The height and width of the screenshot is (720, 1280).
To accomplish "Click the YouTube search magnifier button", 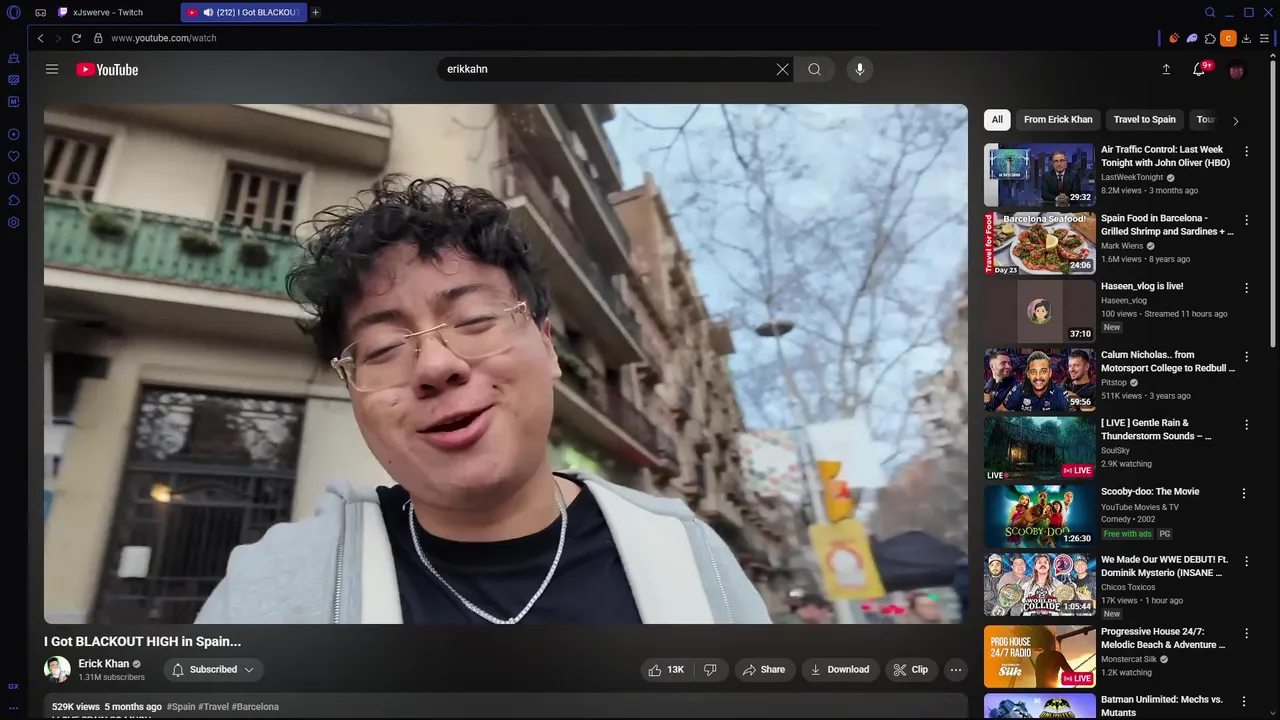I will pyautogui.click(x=814, y=69).
